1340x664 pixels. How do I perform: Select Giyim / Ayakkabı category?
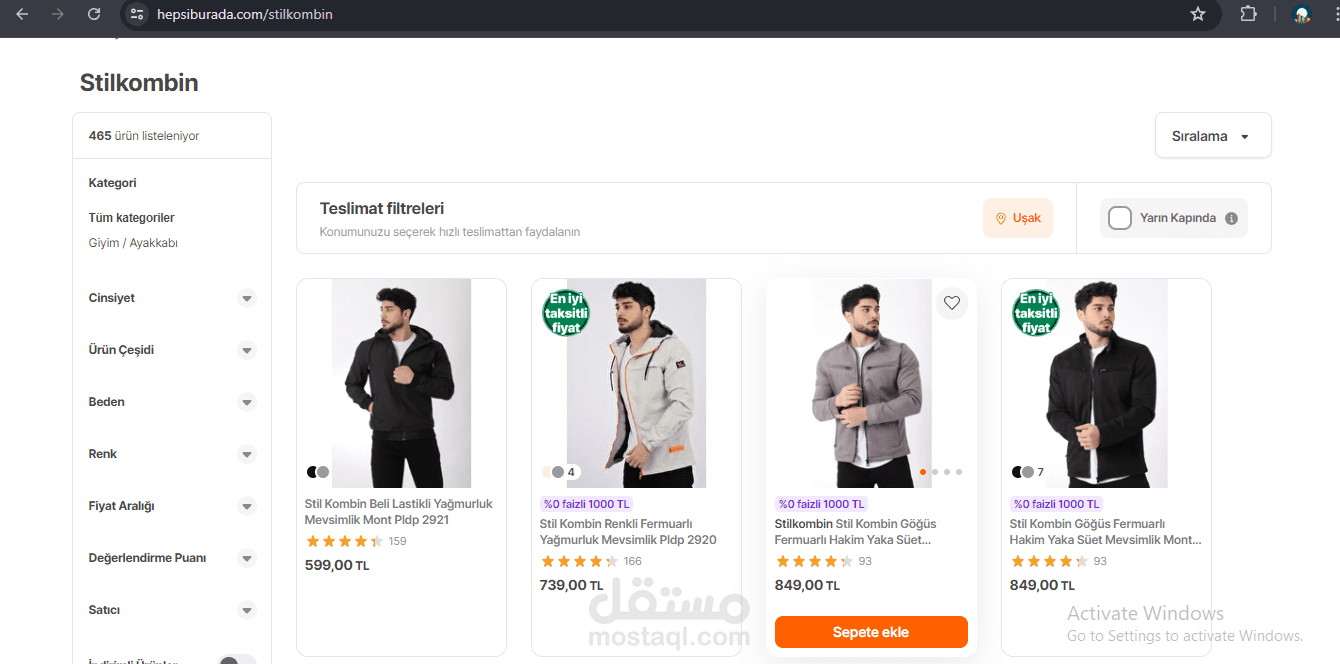click(x=133, y=243)
